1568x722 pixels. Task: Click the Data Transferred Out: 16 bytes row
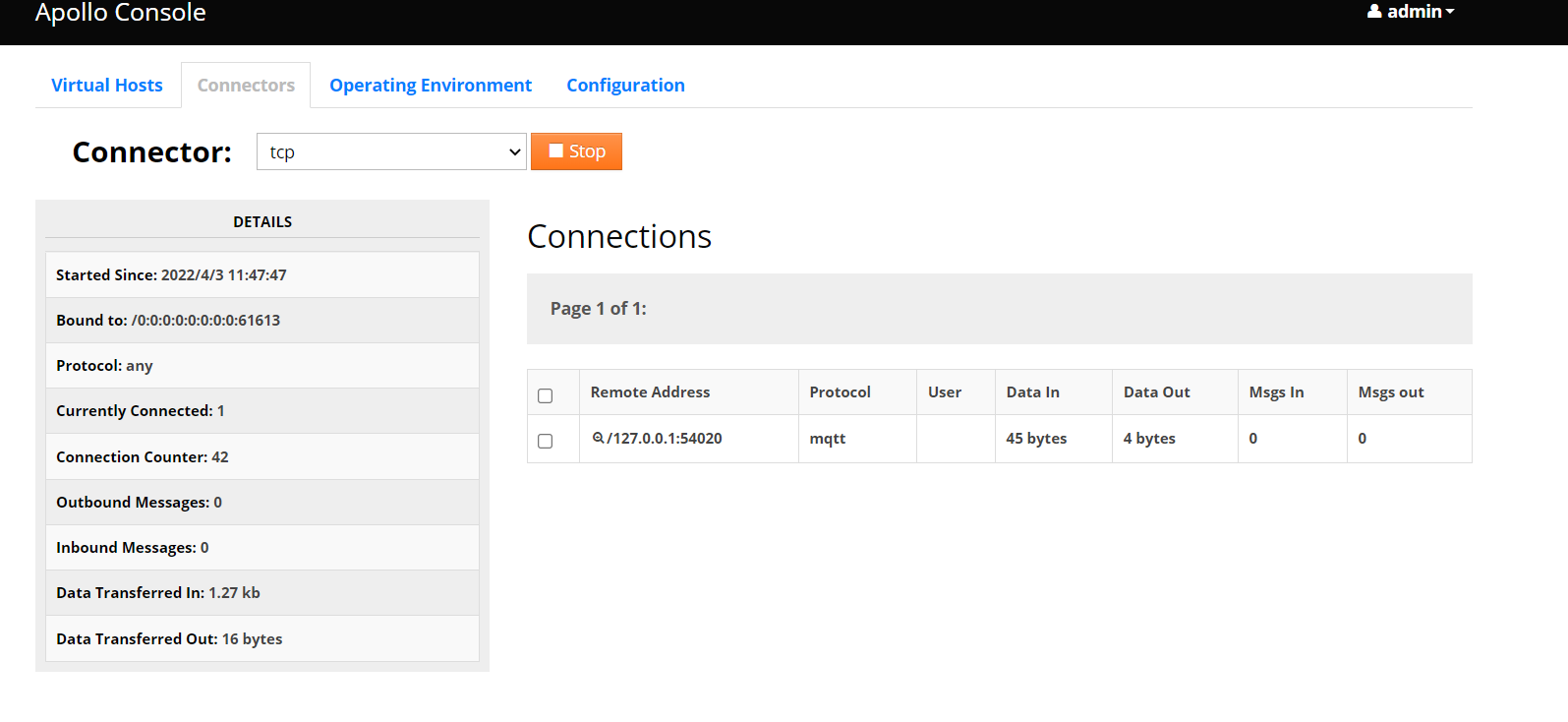click(262, 639)
